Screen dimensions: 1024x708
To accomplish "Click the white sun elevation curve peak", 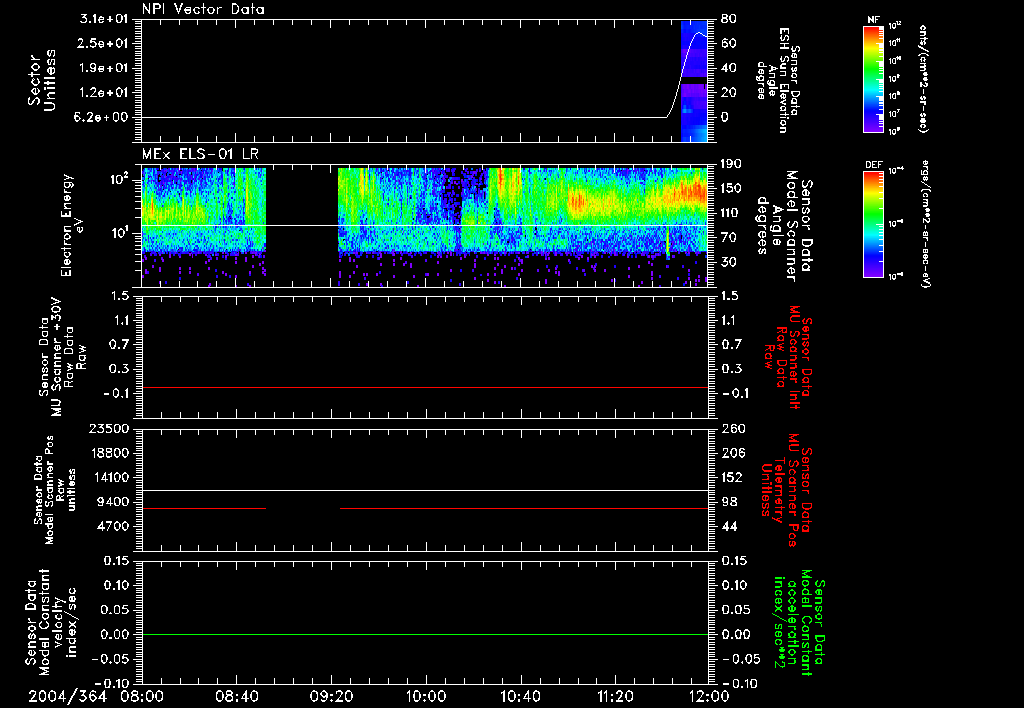I will (x=699, y=33).
